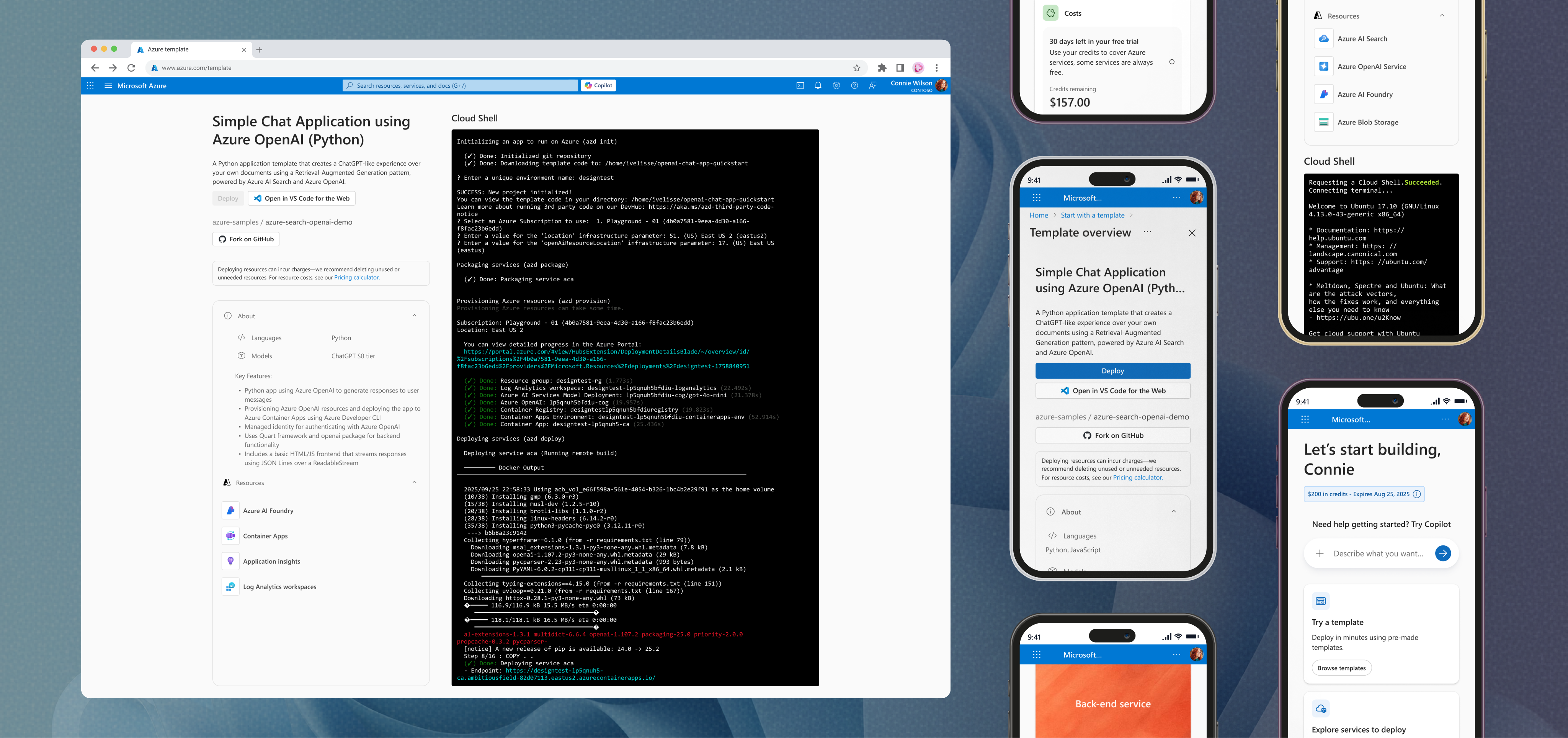Open the Pricing calculator link in the browser
The image size is (1568, 738).
(x=357, y=278)
